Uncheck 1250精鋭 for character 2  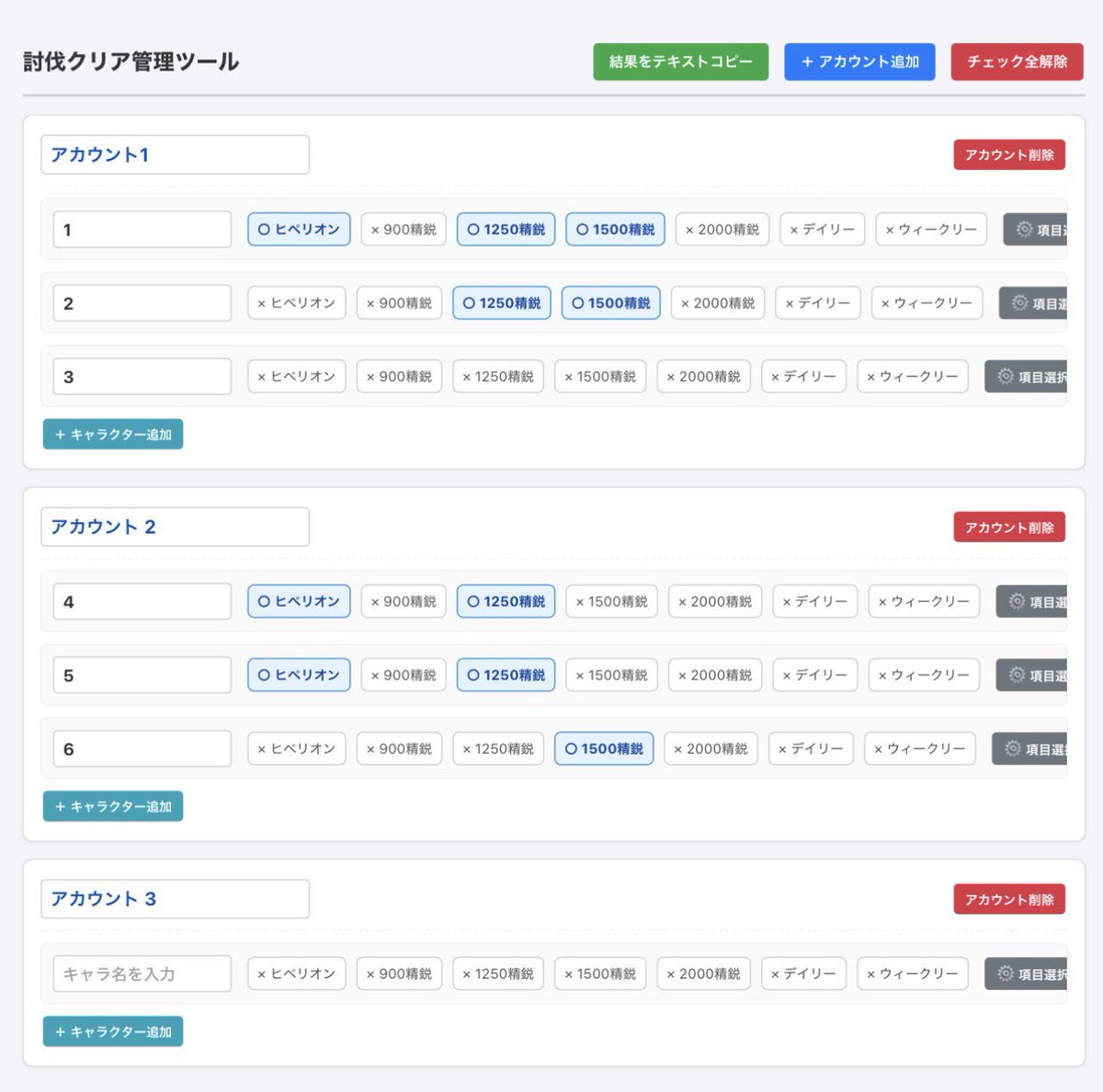tap(501, 302)
